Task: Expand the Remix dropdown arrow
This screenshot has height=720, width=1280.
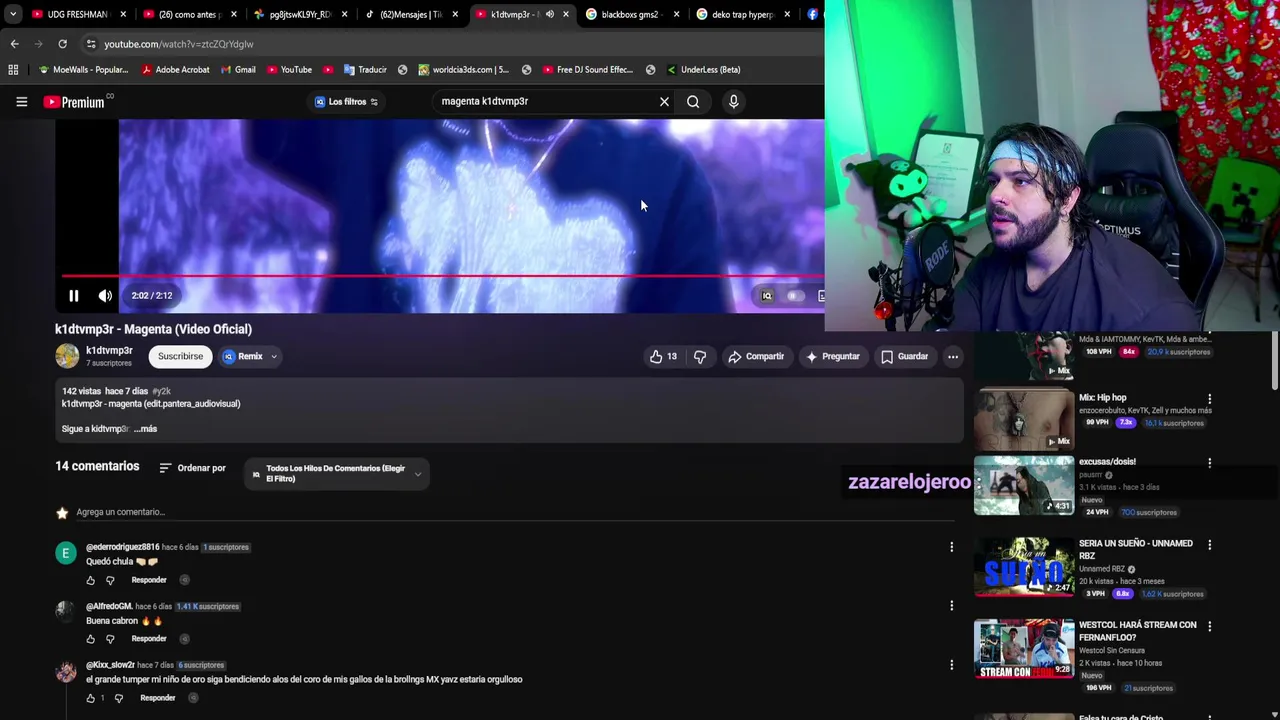Action: tap(274, 356)
